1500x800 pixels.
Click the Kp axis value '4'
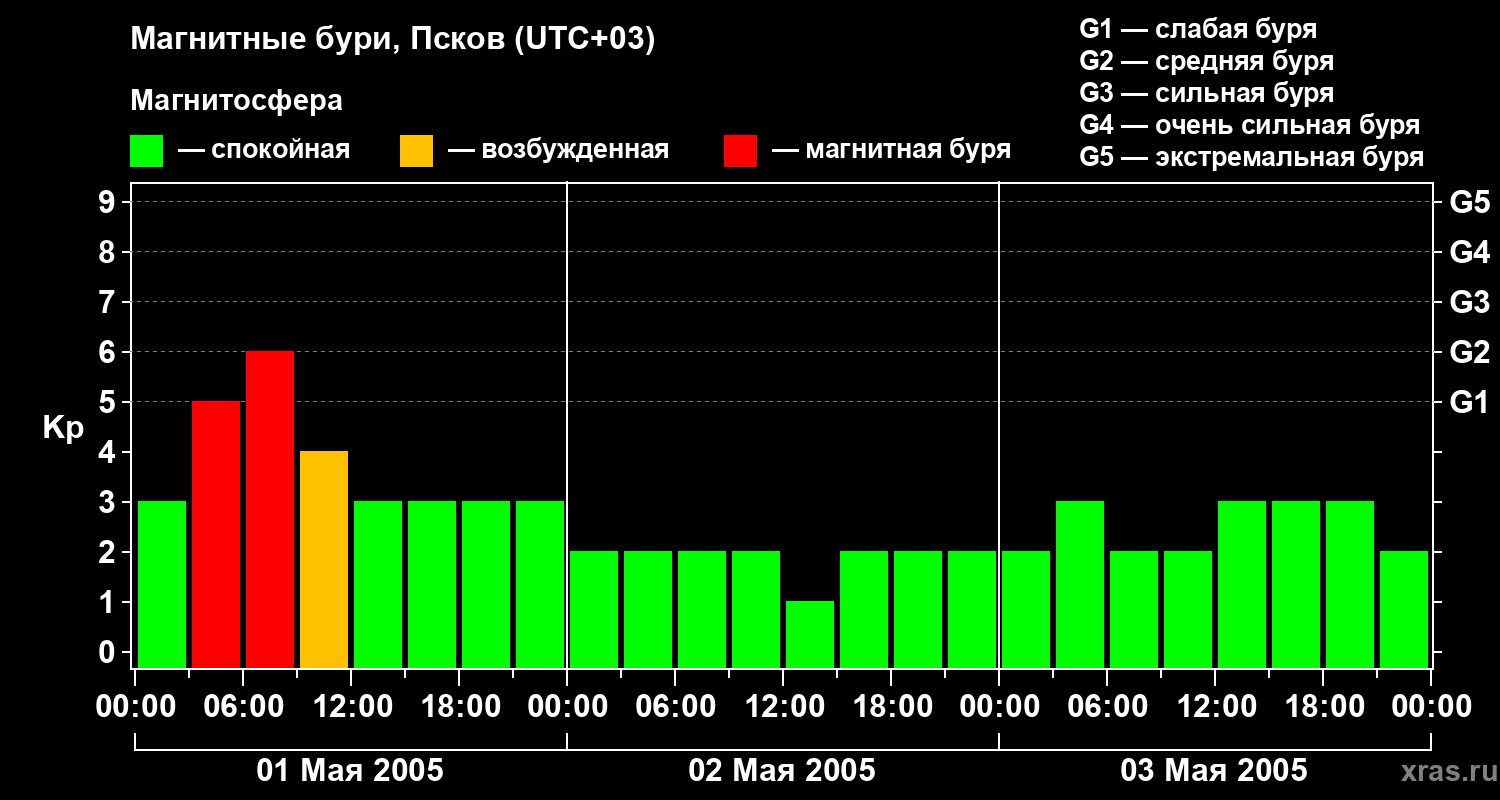tap(109, 452)
